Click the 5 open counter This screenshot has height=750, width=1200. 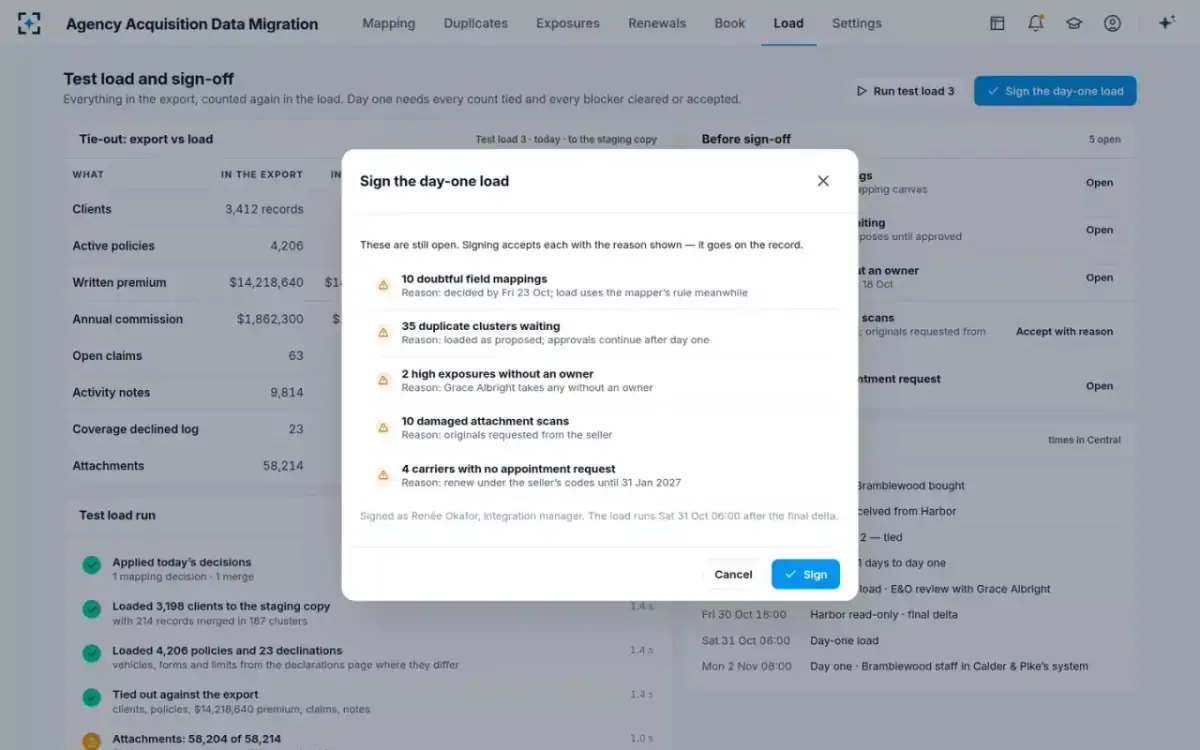tap(1105, 139)
